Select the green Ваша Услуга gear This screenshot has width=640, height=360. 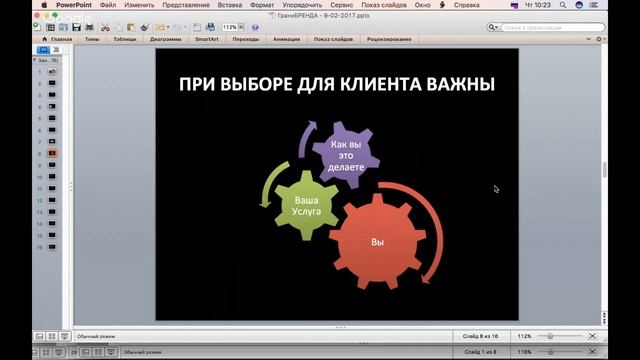(307, 206)
